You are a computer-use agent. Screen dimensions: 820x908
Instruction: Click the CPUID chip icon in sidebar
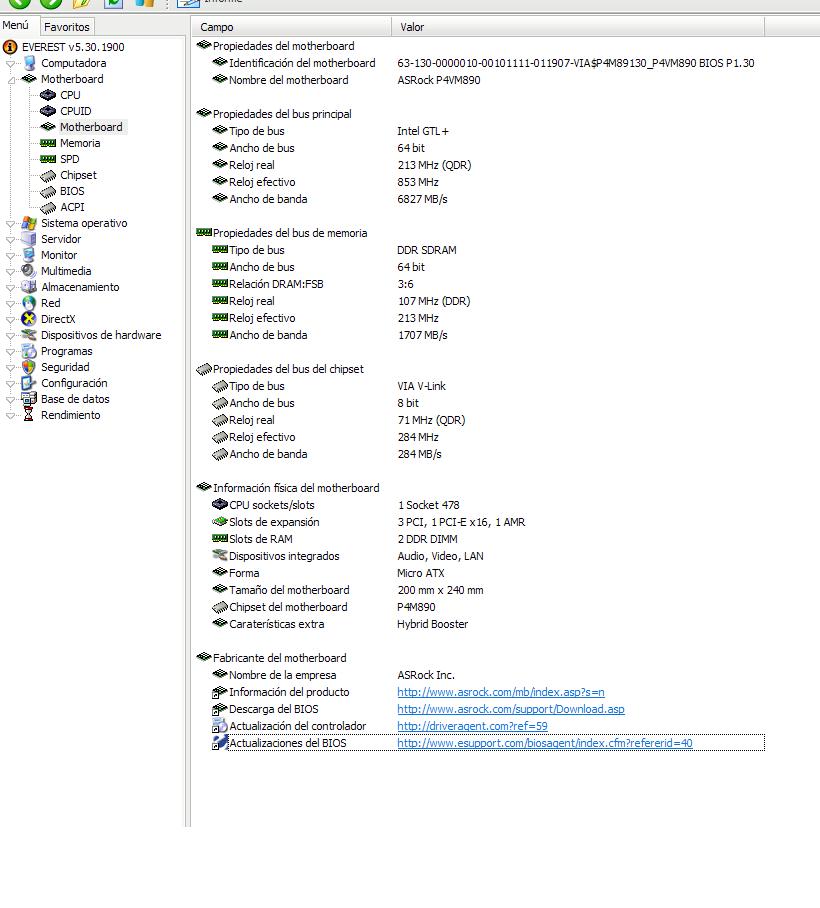pyautogui.click(x=47, y=111)
